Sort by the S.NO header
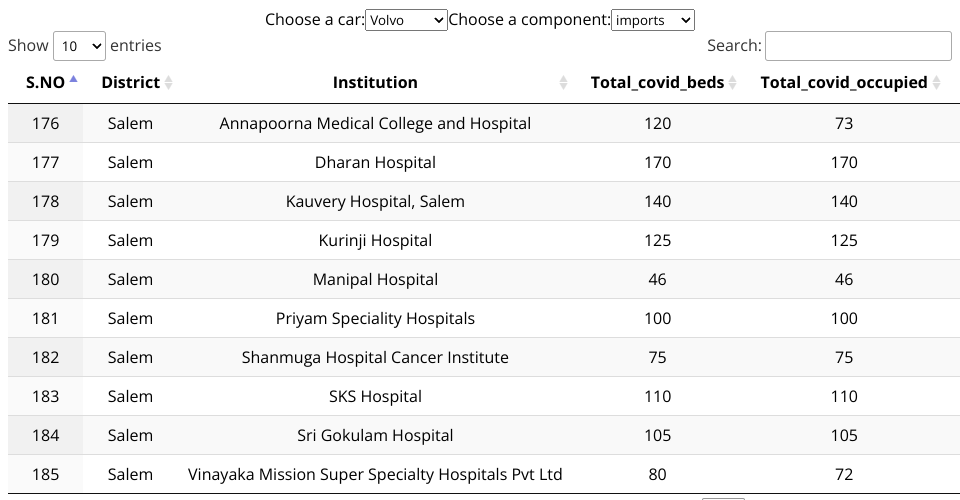The width and height of the screenshot is (960, 500). tap(43, 83)
